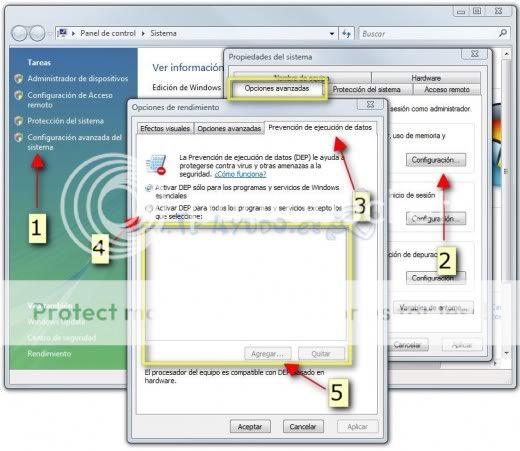Click shield icon beside Configuración avanzada del sistema

point(19,137)
